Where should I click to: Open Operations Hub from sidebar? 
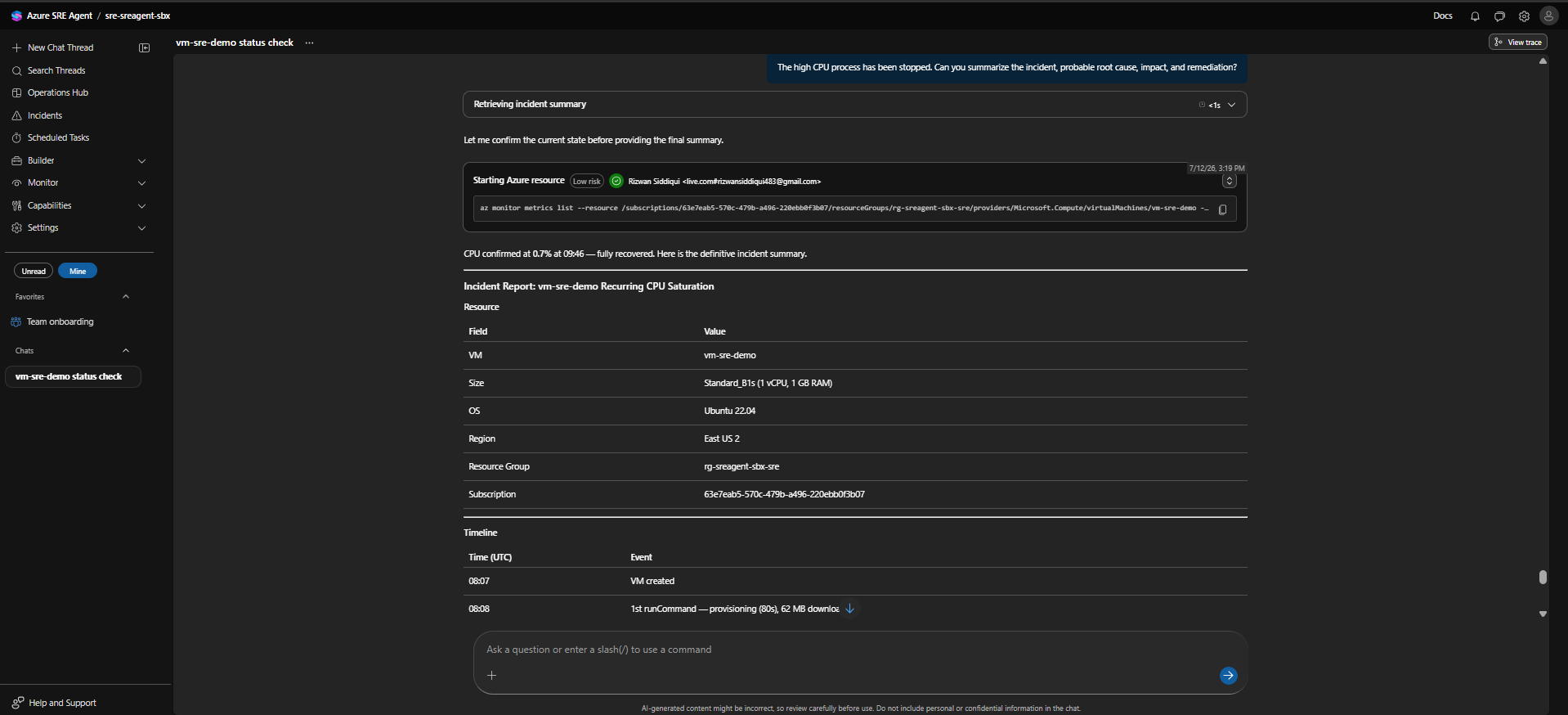click(57, 93)
